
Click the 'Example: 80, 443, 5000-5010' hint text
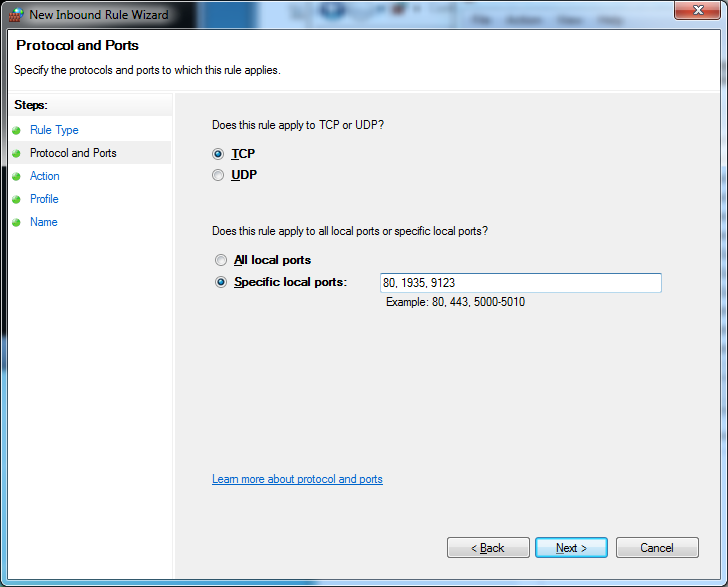[455, 302]
